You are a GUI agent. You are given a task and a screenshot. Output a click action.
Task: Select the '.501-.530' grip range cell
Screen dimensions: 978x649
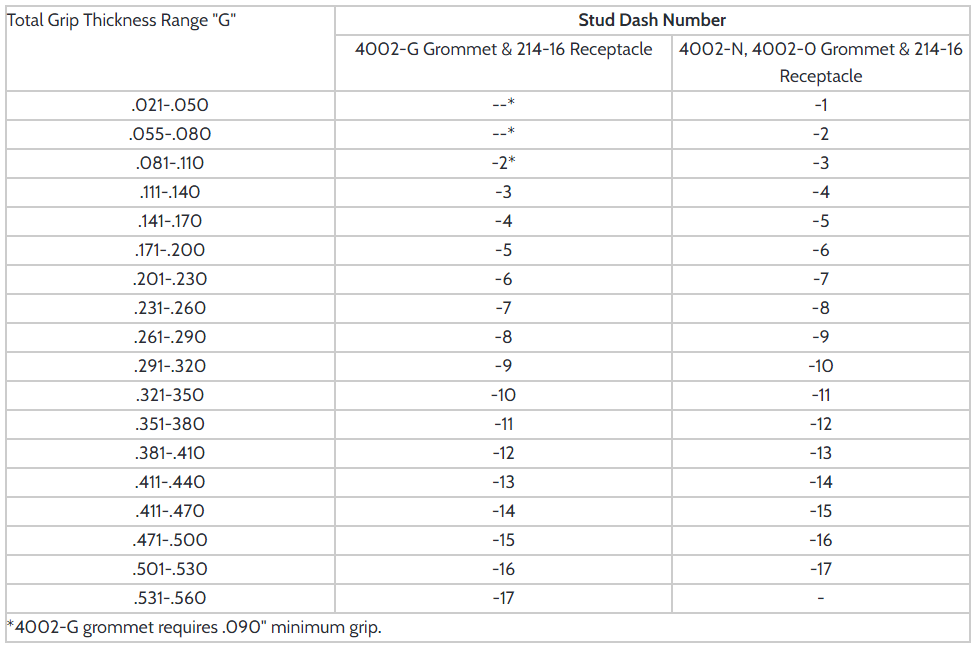point(170,569)
